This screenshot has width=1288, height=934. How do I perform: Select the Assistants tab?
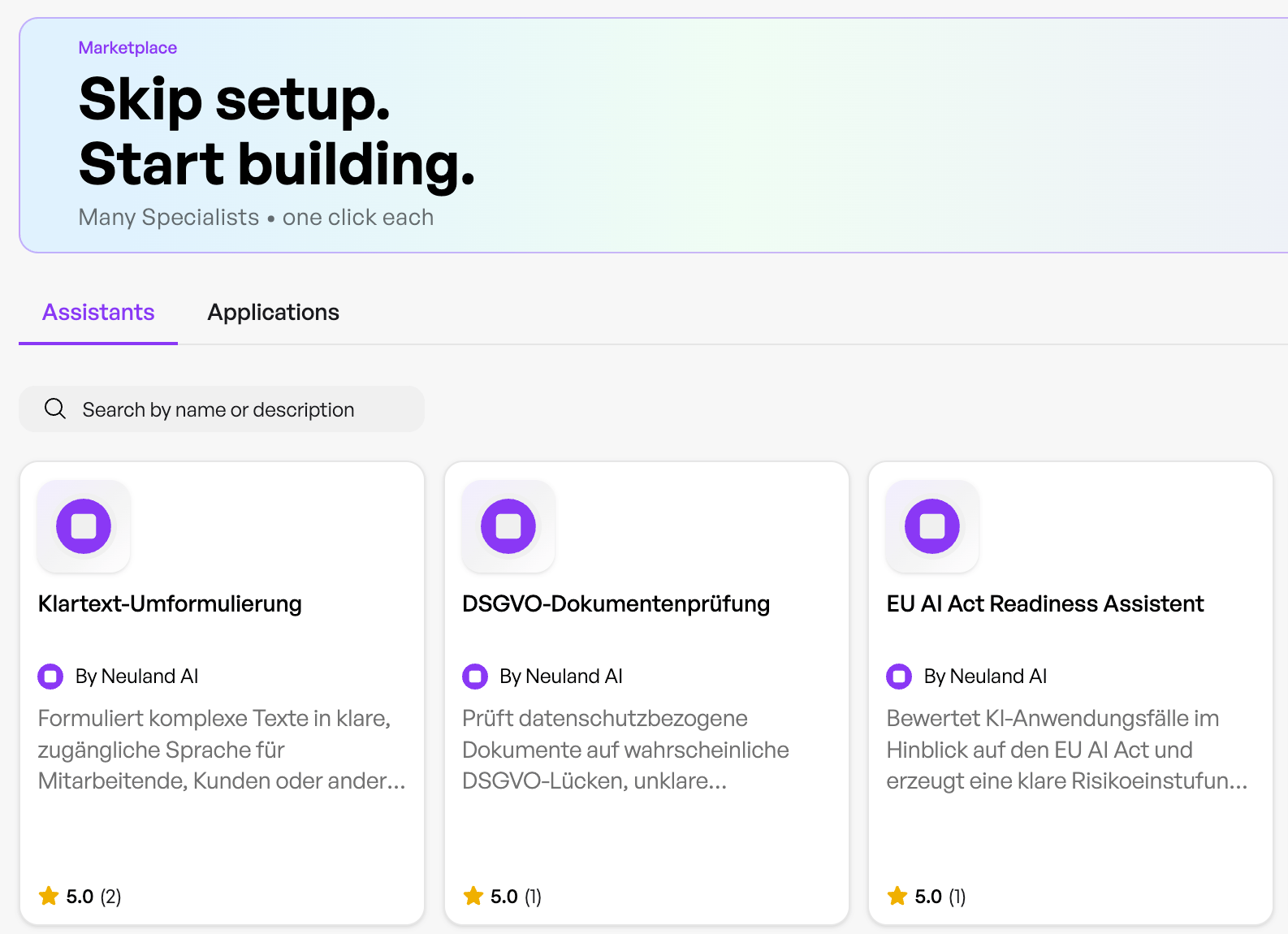pos(98,313)
